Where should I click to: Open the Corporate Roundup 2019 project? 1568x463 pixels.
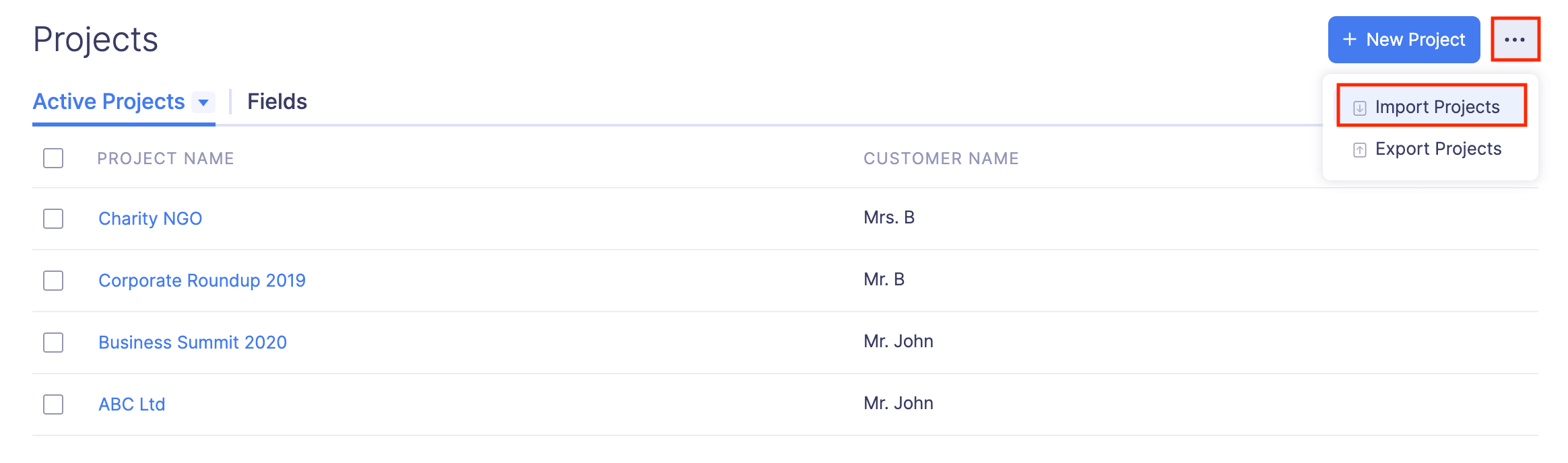pos(202,281)
